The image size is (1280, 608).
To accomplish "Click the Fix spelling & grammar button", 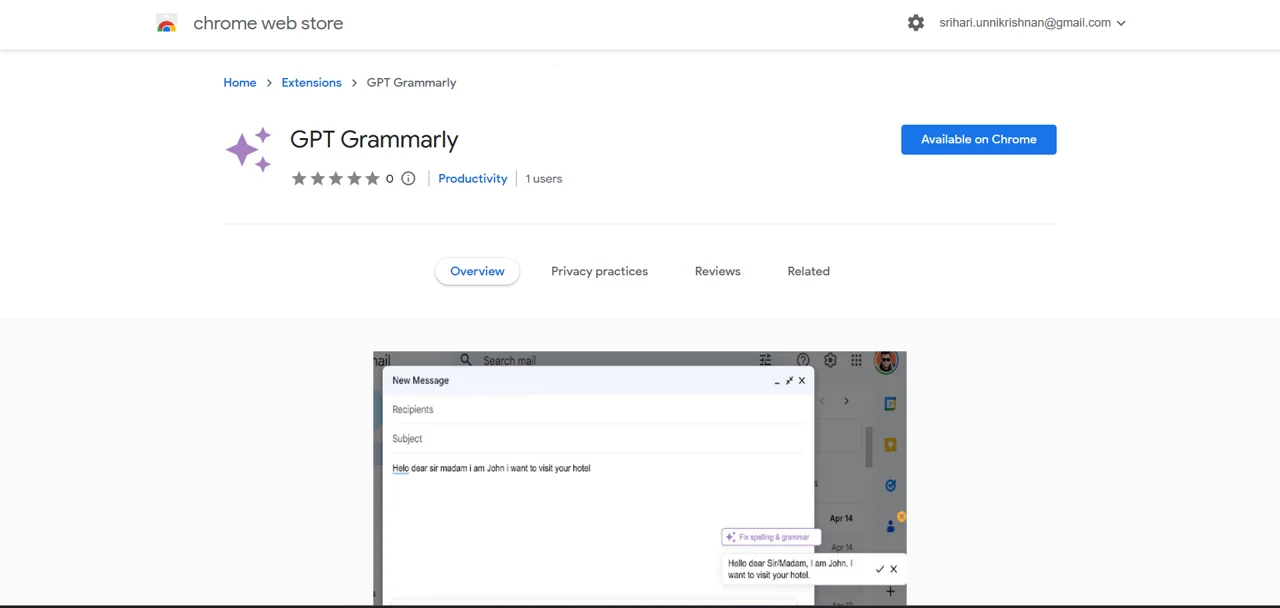I will 768,537.
